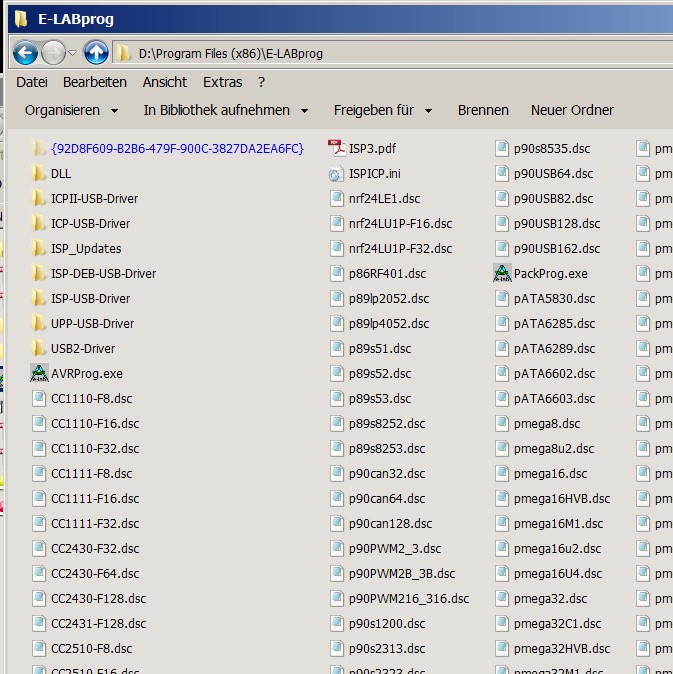The width and height of the screenshot is (673, 674).
Task: Click the Brennen button
Action: pos(483,110)
